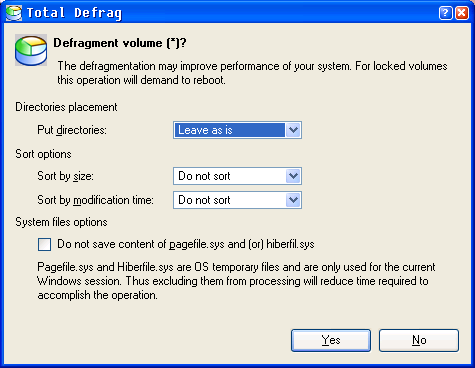Close the Total Defrag dialog
Image resolution: width=475 pixels, height=368 pixels.
(x=462, y=13)
